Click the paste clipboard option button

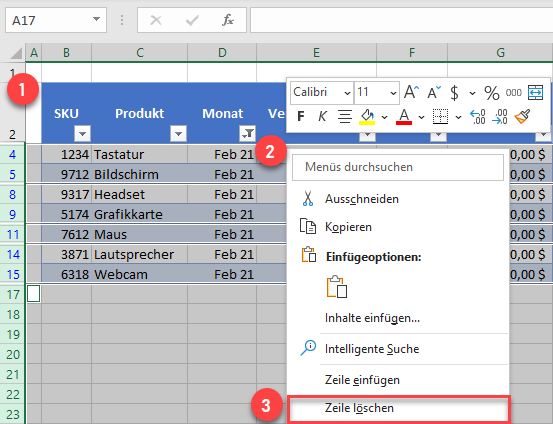click(x=337, y=287)
